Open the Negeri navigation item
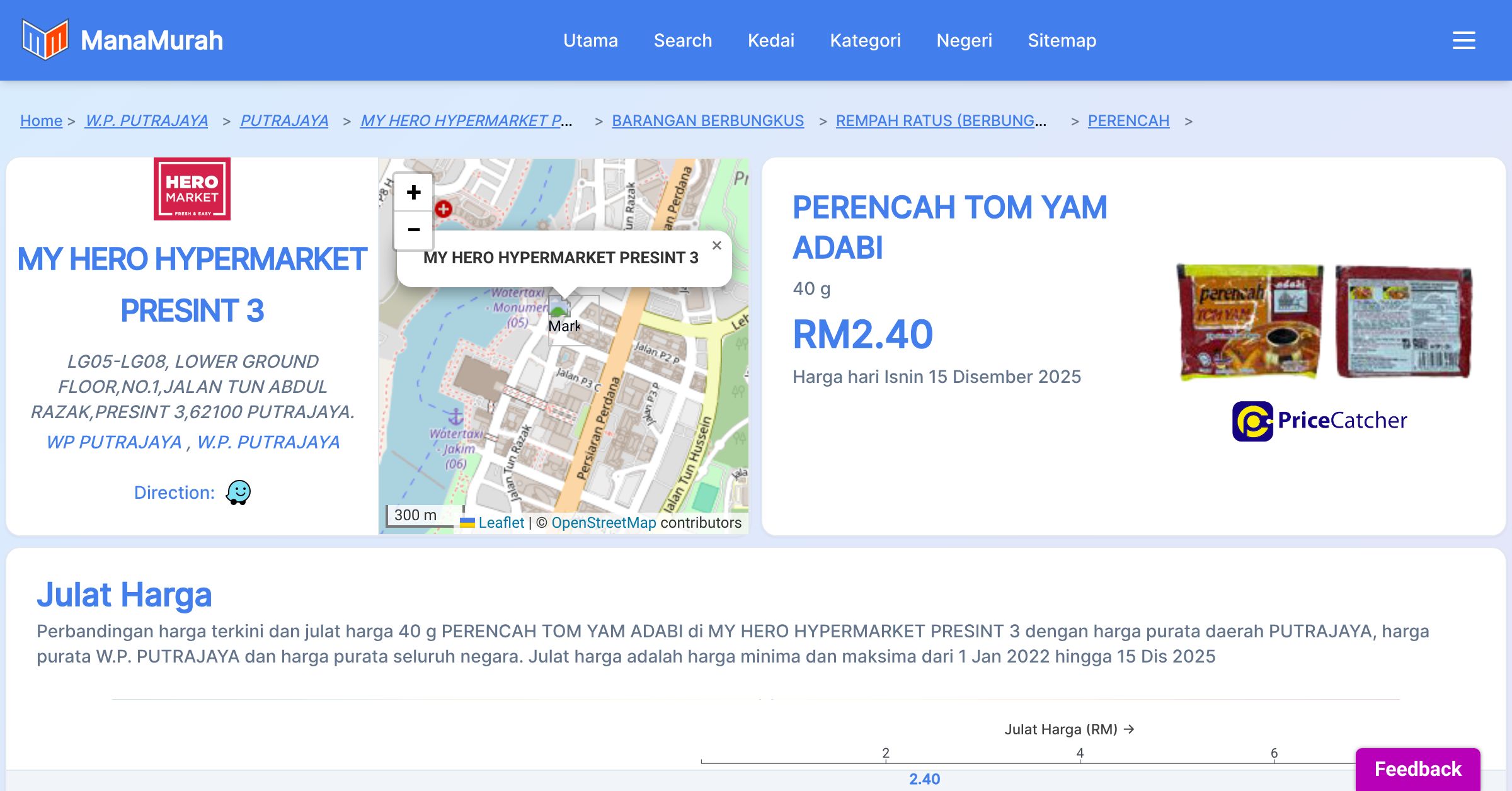The image size is (1512, 791). pos(964,40)
